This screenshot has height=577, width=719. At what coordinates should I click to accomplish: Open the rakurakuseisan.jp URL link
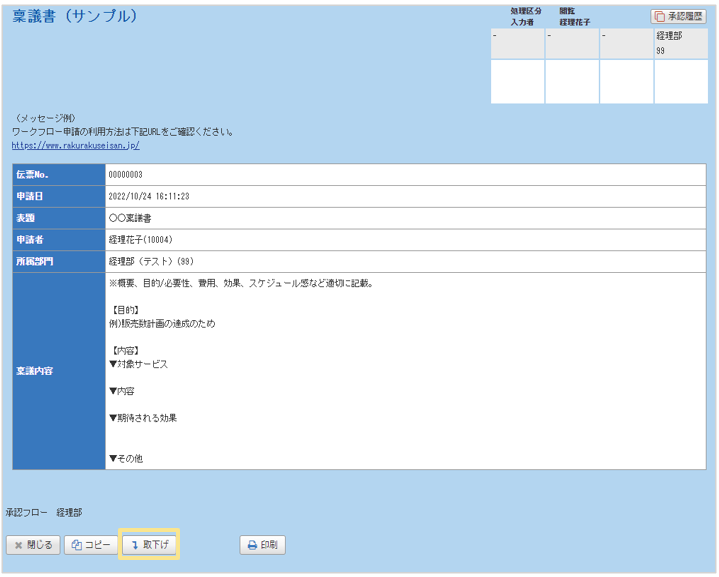tap(75, 145)
